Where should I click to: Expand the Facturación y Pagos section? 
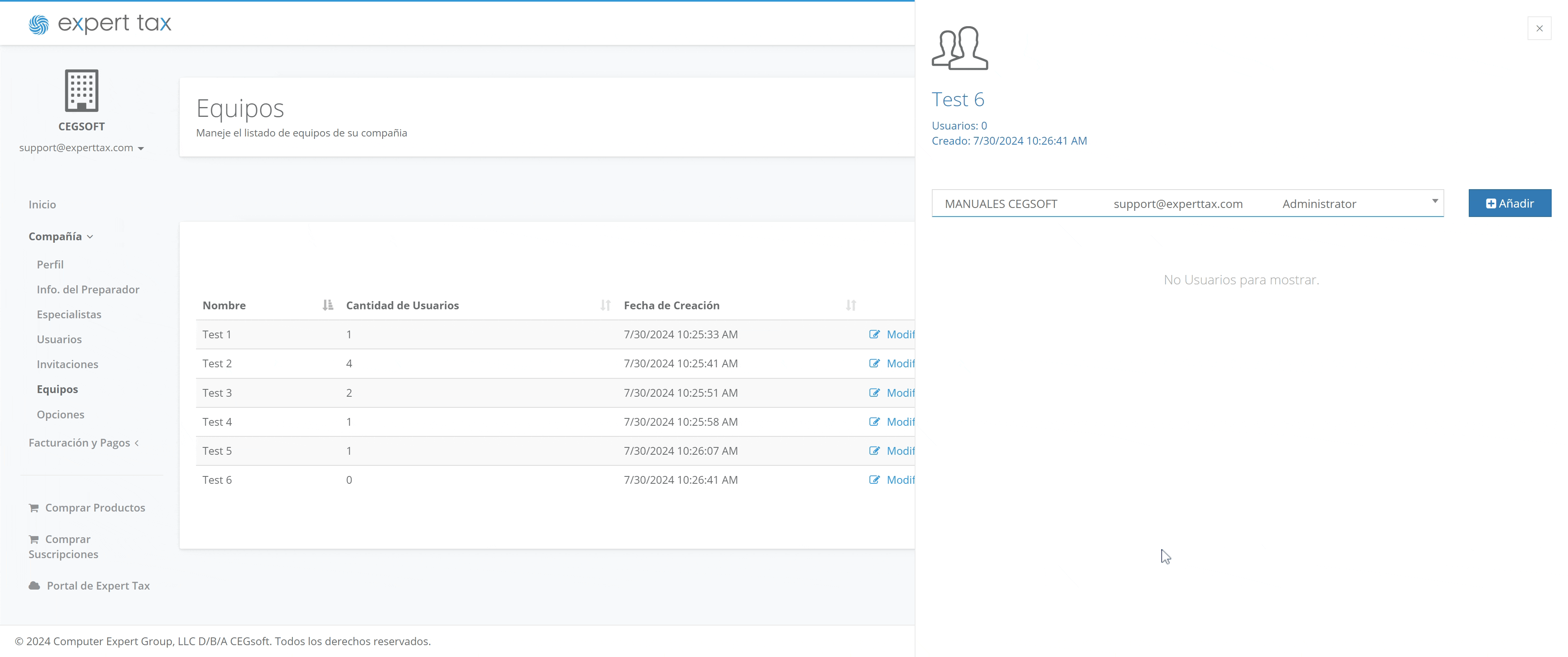tap(83, 442)
